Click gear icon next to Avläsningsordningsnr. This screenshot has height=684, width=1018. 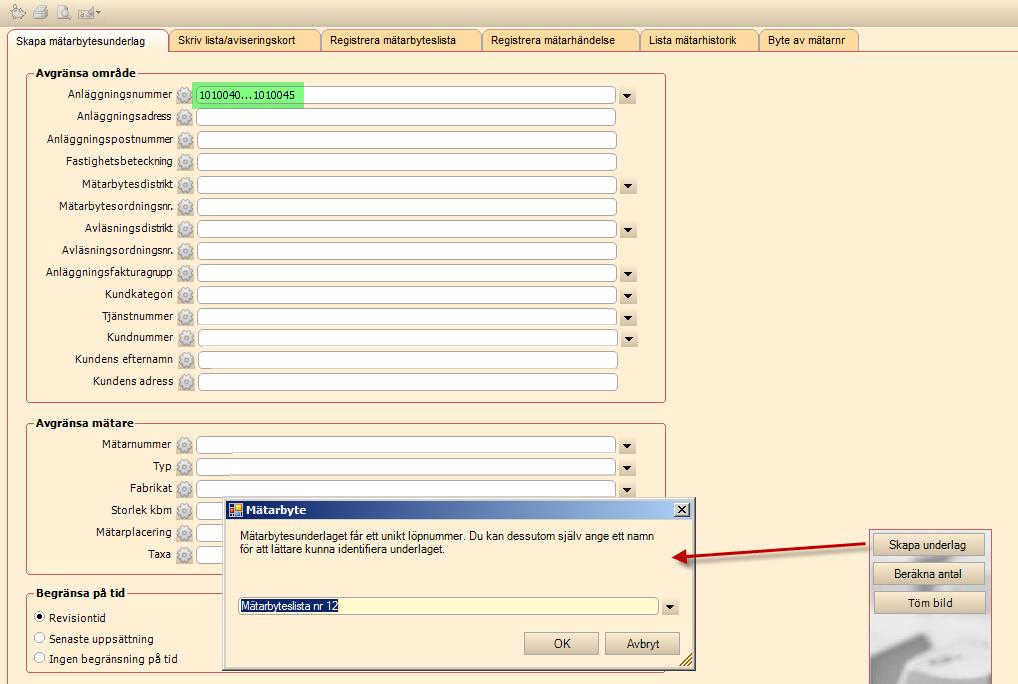click(186, 251)
